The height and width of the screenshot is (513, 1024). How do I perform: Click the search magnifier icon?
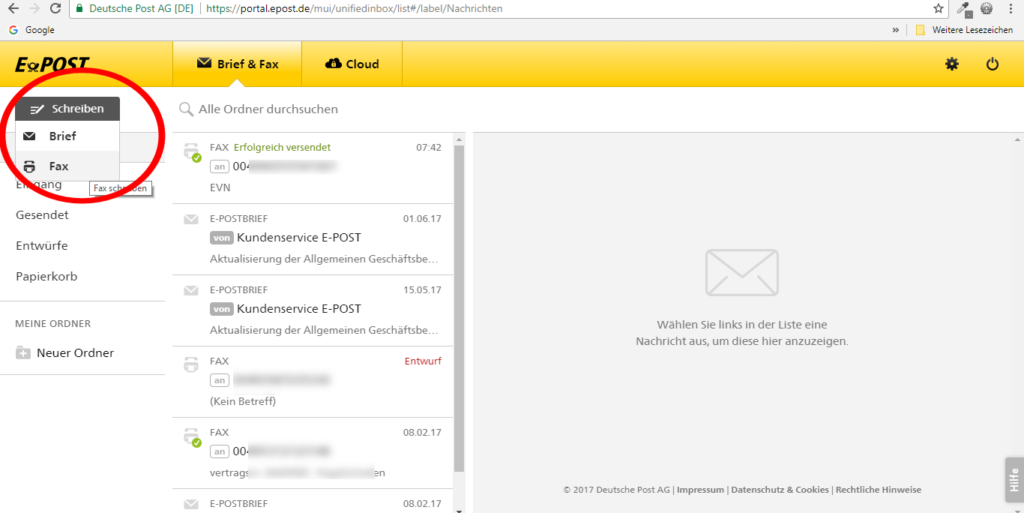[x=186, y=109]
